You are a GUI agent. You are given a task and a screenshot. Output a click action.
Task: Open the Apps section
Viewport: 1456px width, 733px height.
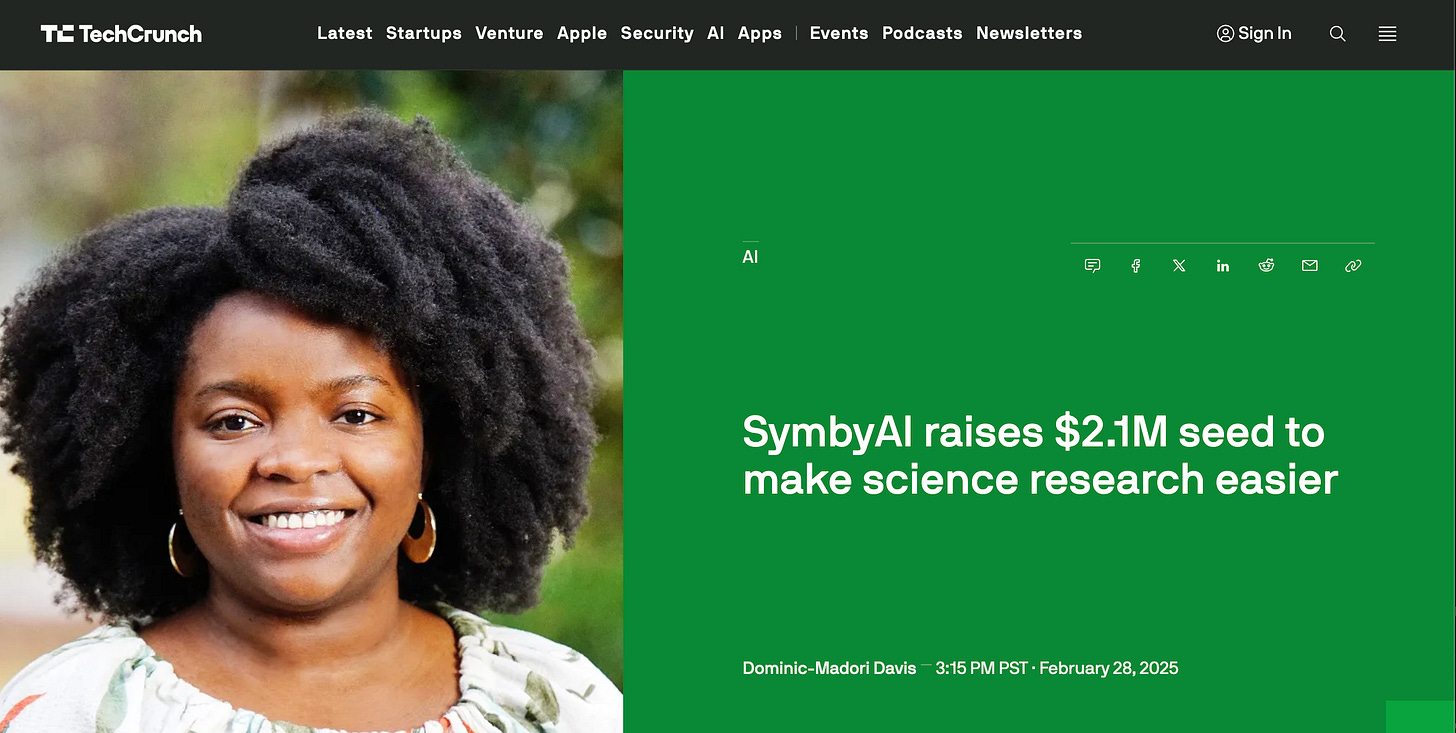pos(760,33)
